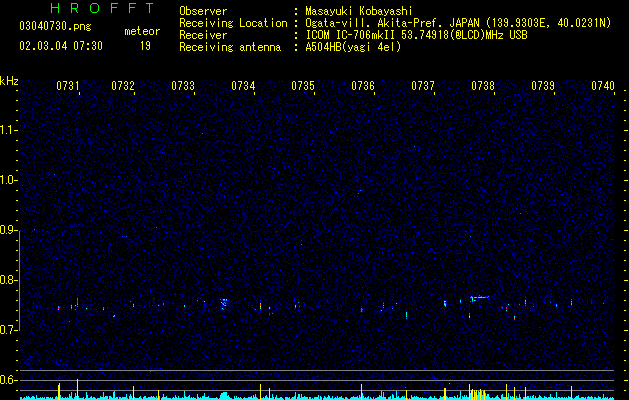Click the 'meteor' label
Viewport: 629px width, 400px height.
142,31
